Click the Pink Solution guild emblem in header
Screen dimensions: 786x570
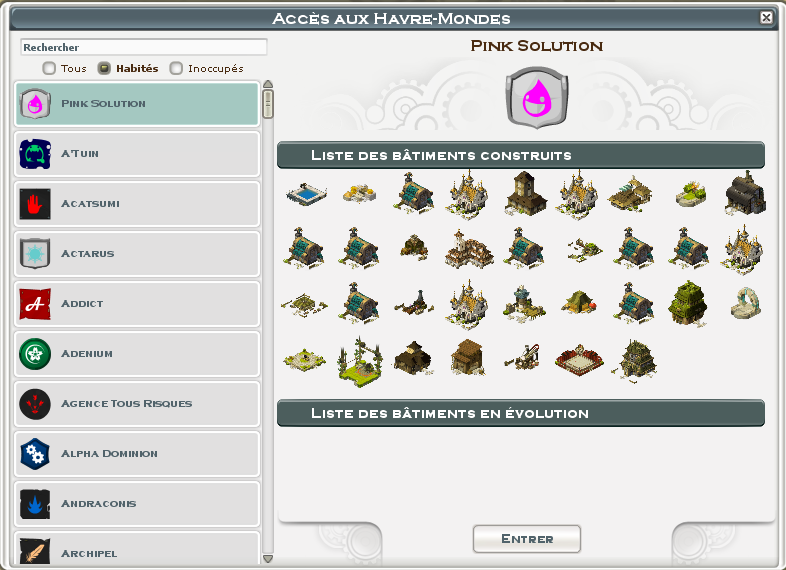click(537, 97)
